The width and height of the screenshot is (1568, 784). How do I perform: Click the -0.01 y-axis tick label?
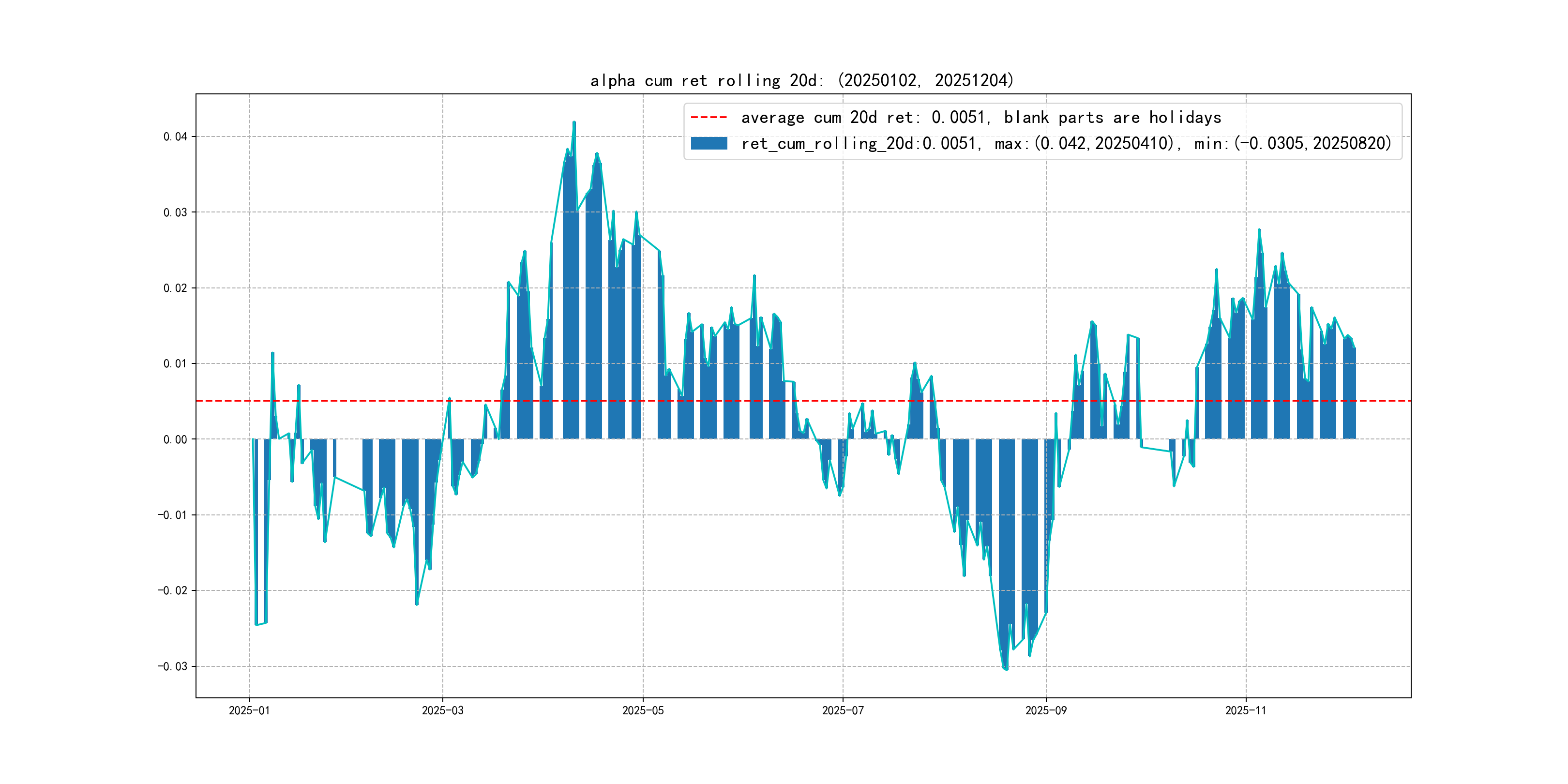point(172,515)
